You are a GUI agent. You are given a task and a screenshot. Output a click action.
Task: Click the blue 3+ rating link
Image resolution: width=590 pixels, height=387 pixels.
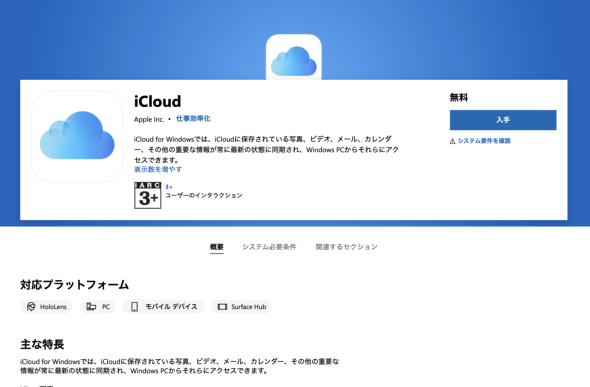click(169, 187)
